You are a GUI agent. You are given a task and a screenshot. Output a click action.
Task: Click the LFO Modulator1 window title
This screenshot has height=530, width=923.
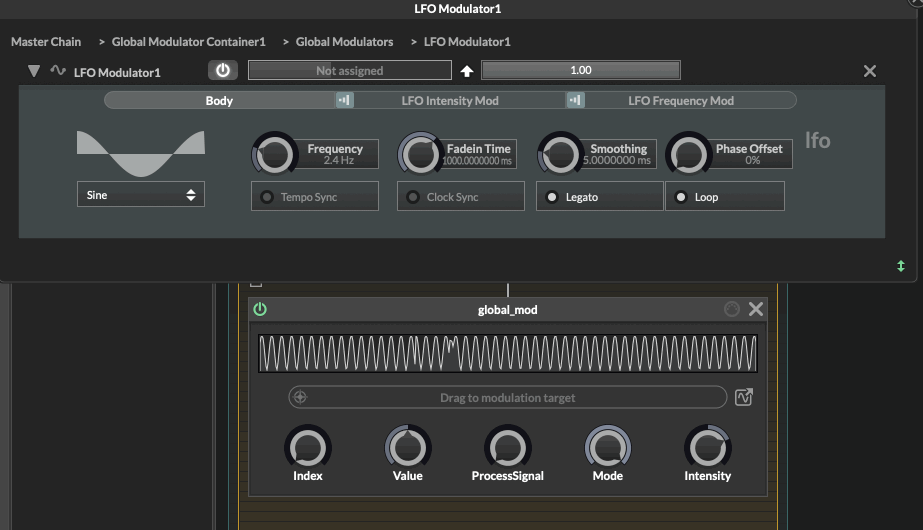(457, 9)
